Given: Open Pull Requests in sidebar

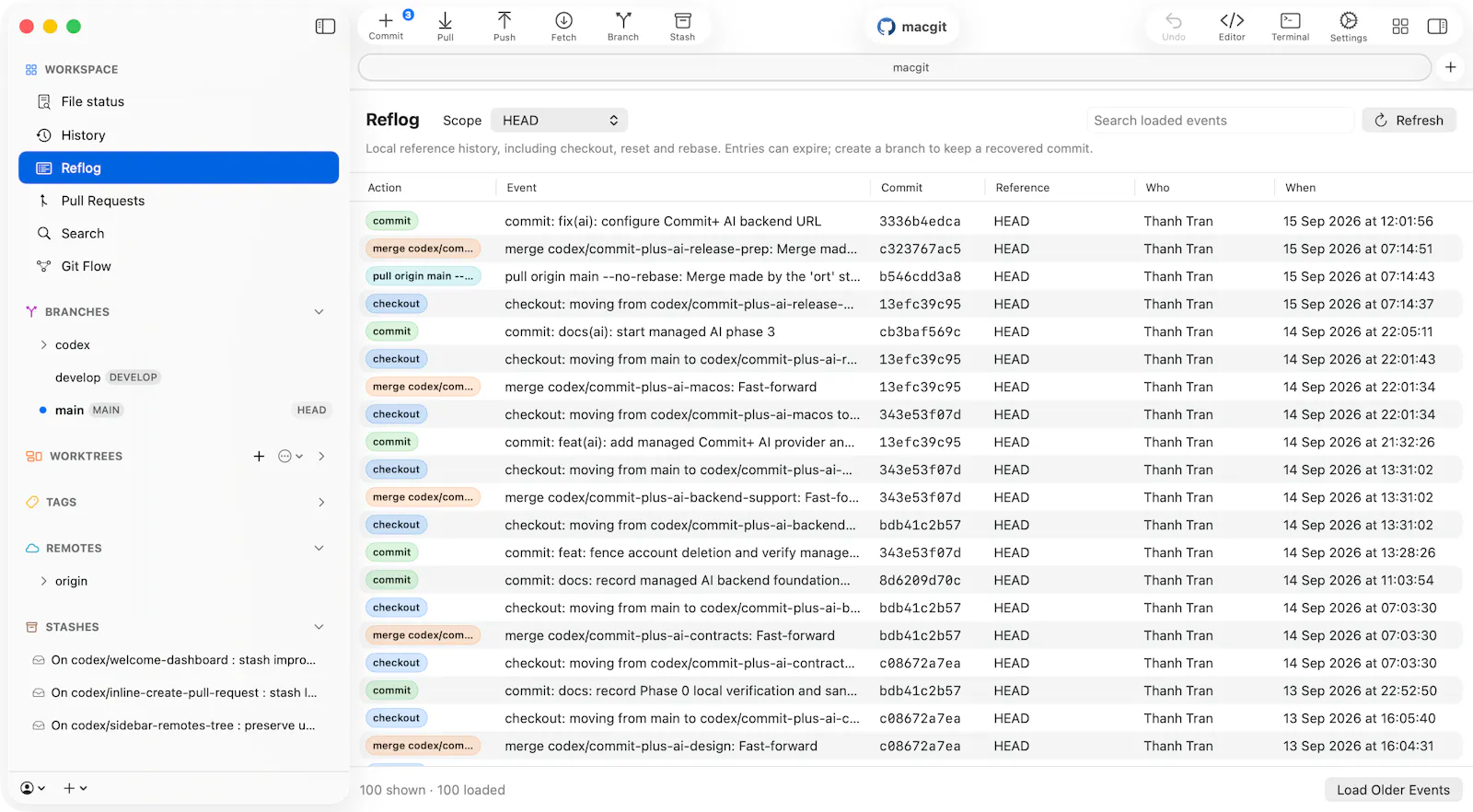Looking at the screenshot, I should [179, 201].
